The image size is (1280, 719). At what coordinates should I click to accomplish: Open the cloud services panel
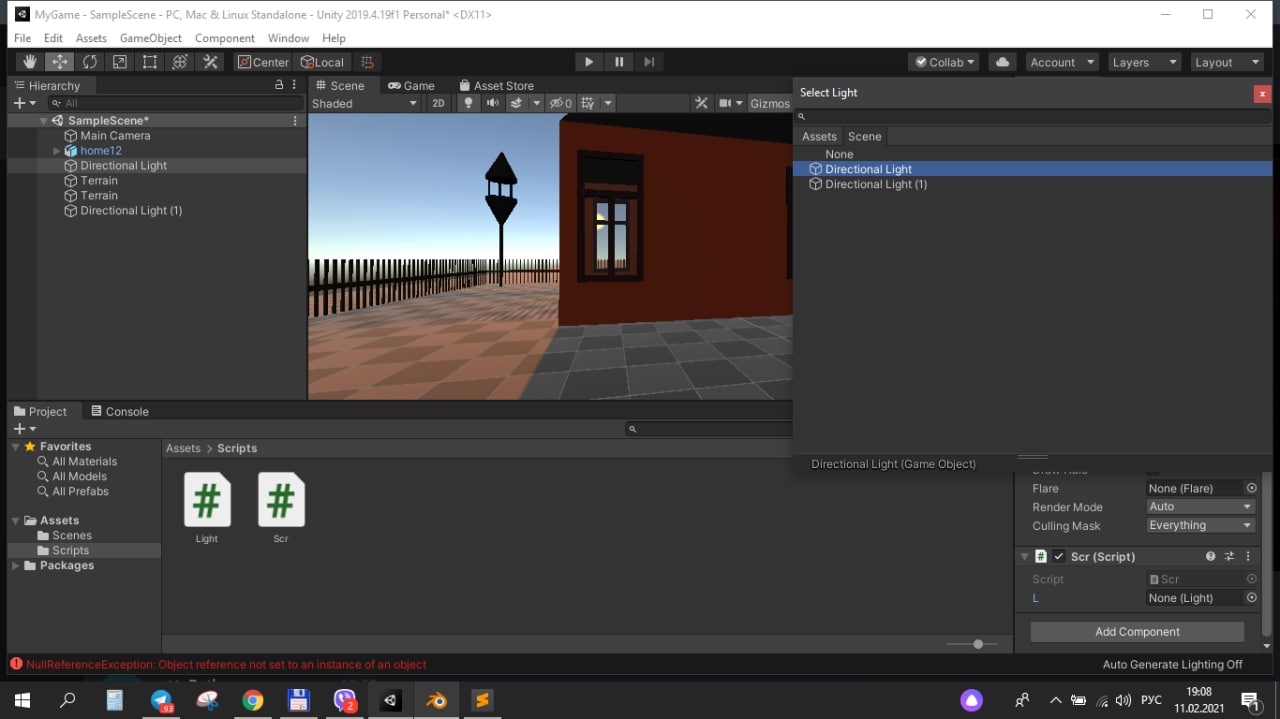pos(1002,62)
